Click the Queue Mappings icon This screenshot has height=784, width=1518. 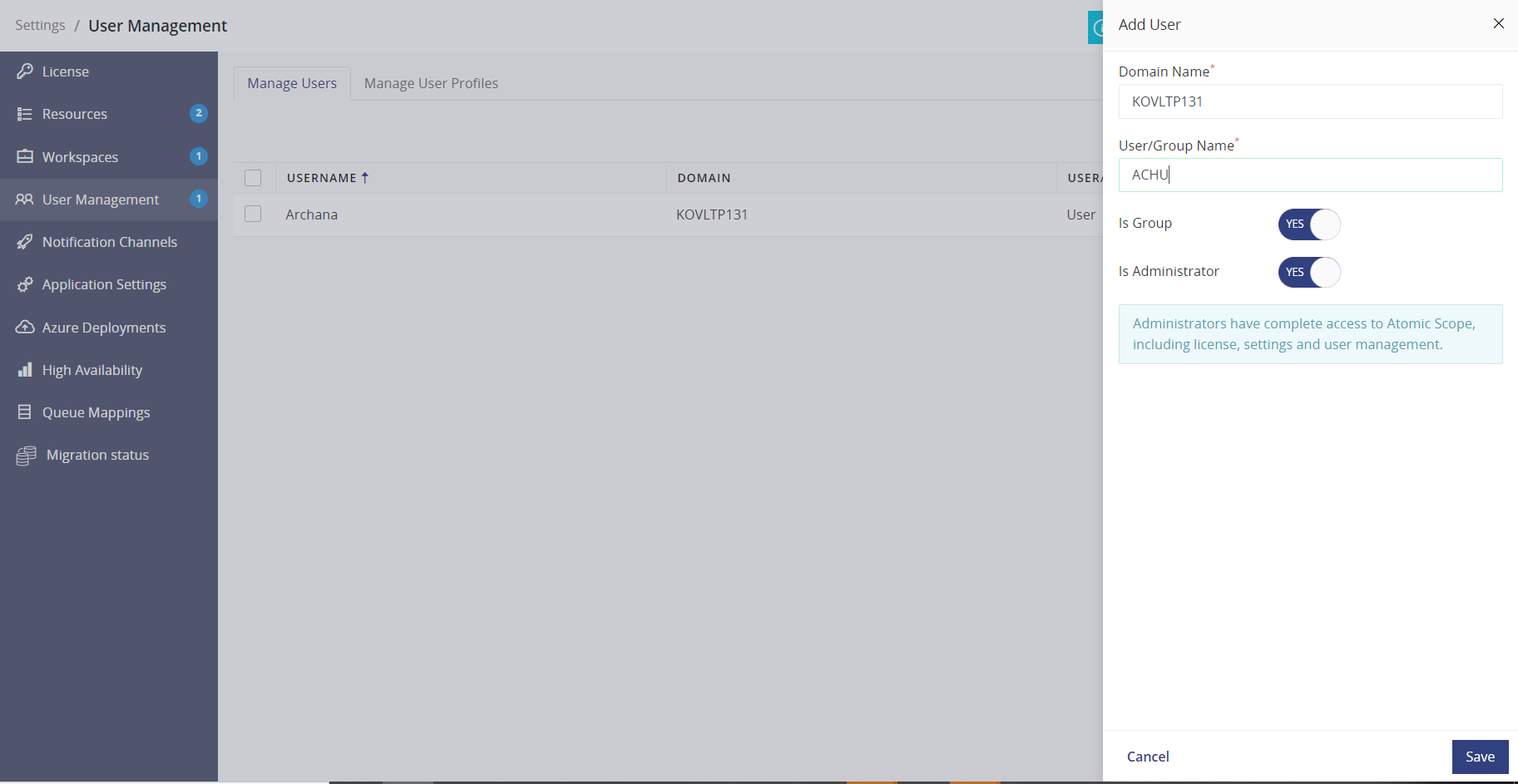[x=25, y=412]
